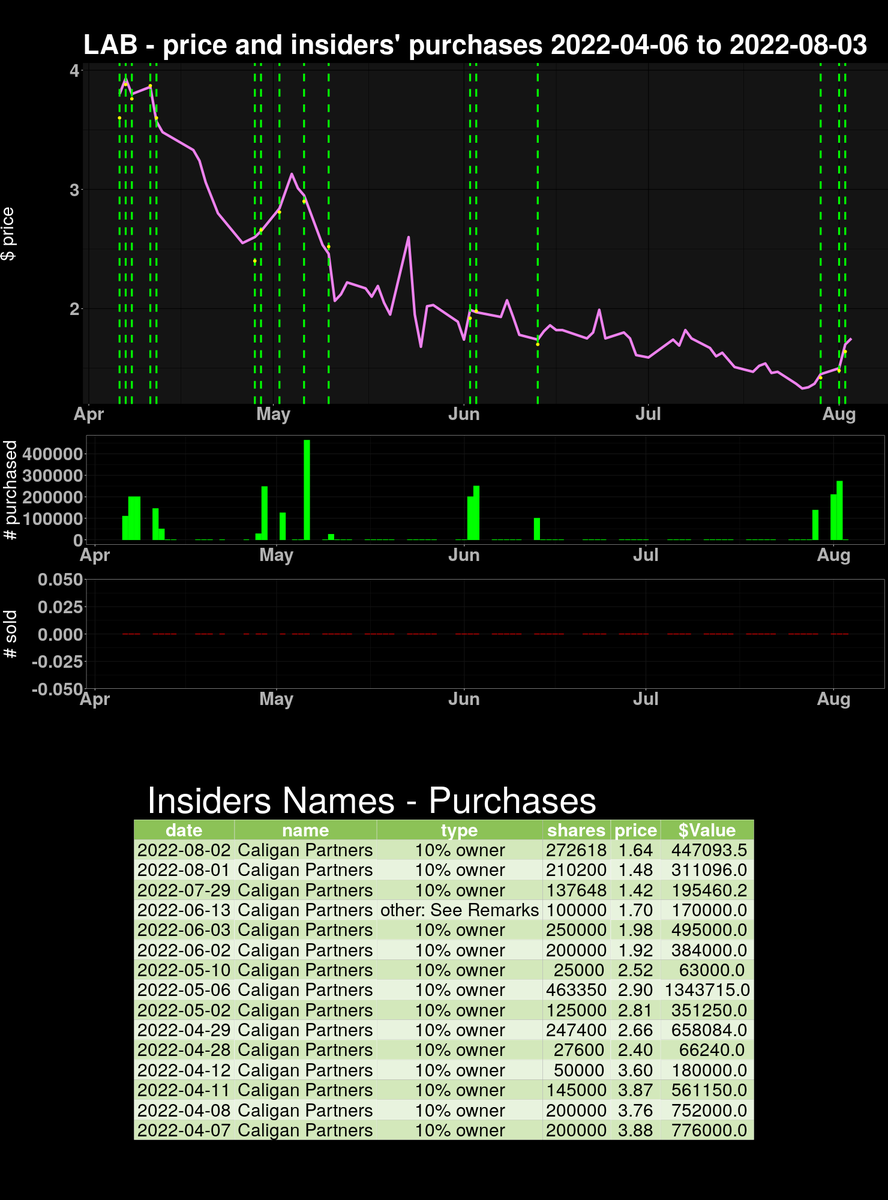This screenshot has width=888, height=1200.
Task: Select the 2022-05-02 date cell
Action: point(184,1010)
